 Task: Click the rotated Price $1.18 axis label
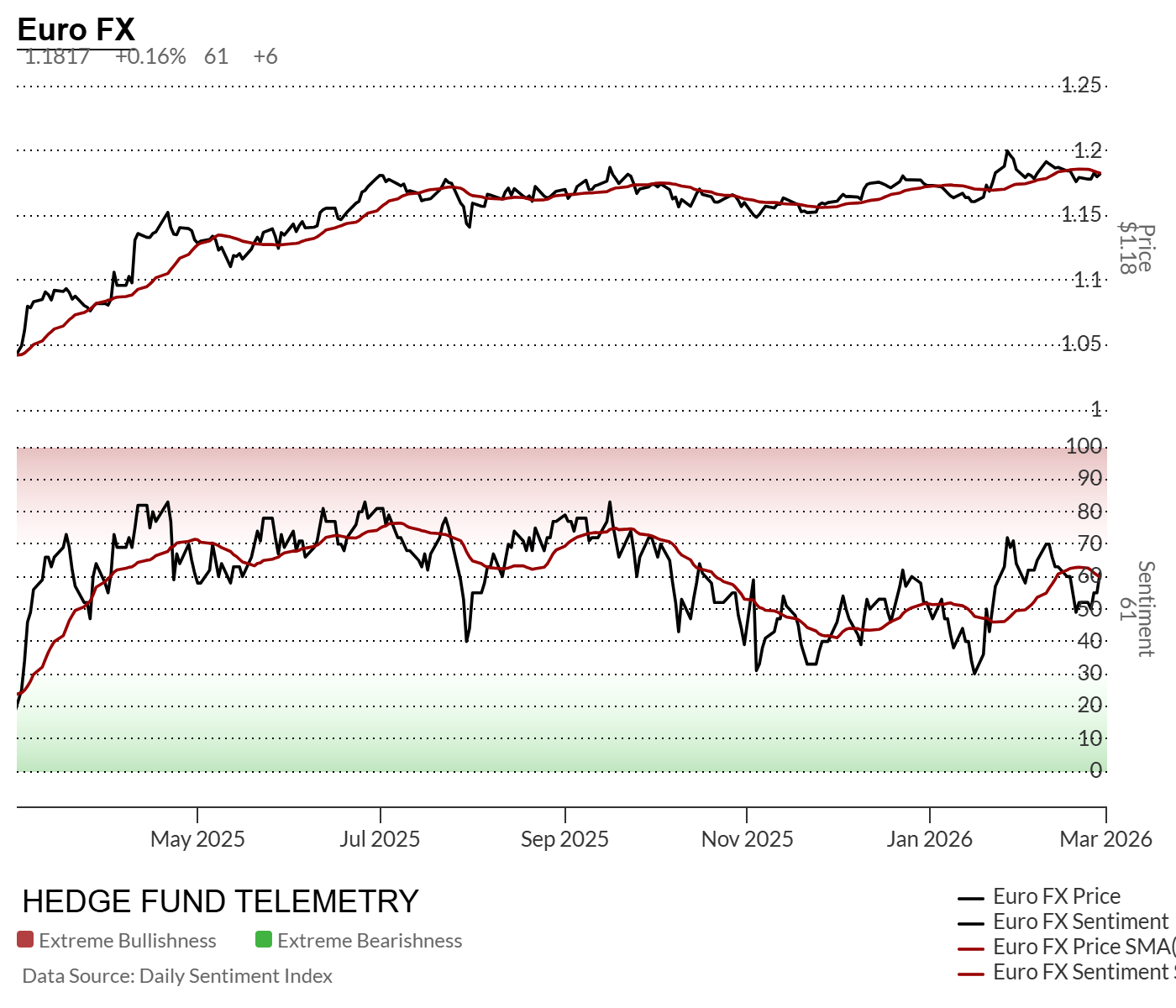1137,249
